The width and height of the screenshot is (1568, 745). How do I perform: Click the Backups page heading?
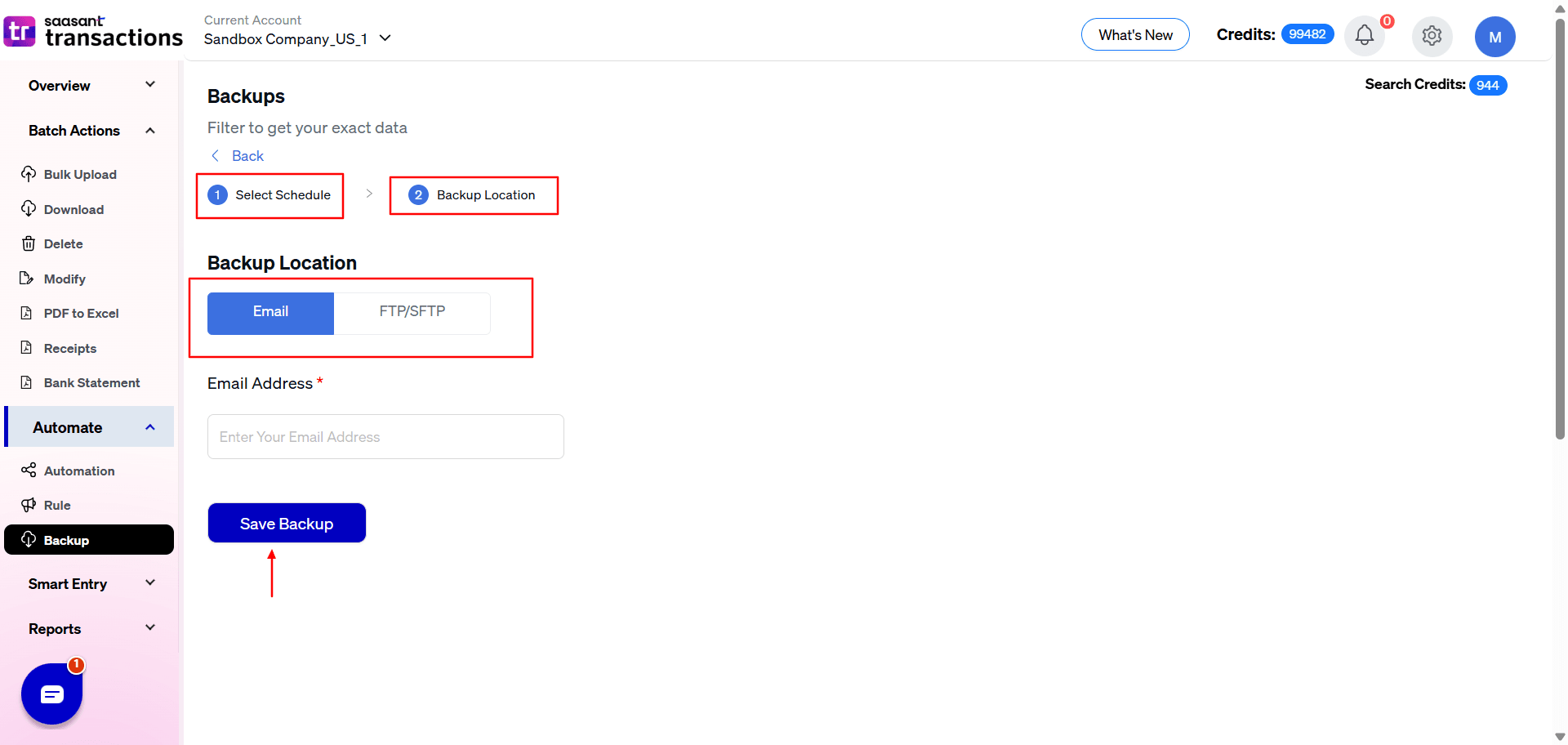coord(246,96)
